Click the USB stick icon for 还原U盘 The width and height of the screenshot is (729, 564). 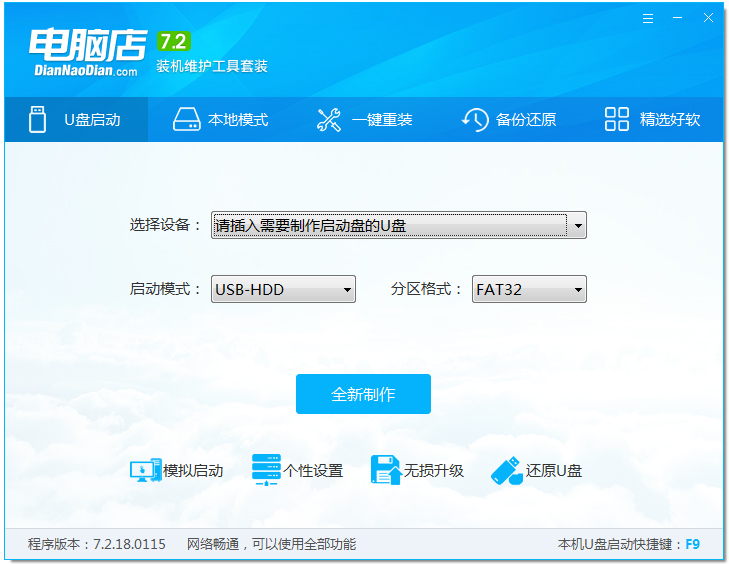tap(507, 470)
